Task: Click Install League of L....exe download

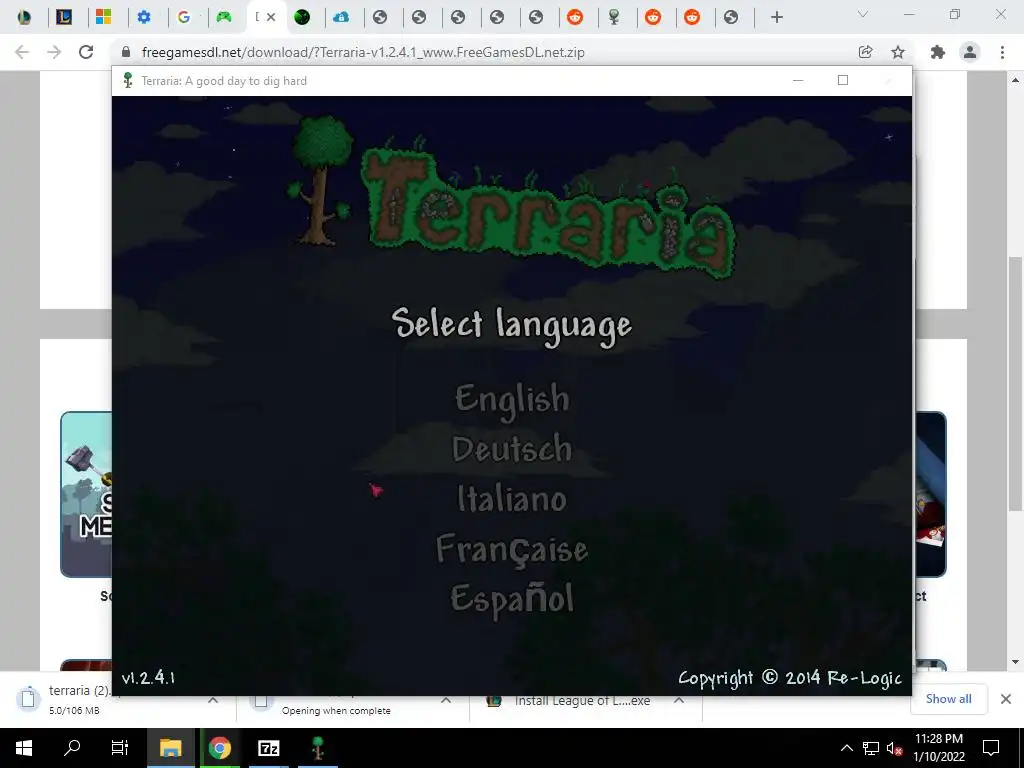Action: point(582,701)
